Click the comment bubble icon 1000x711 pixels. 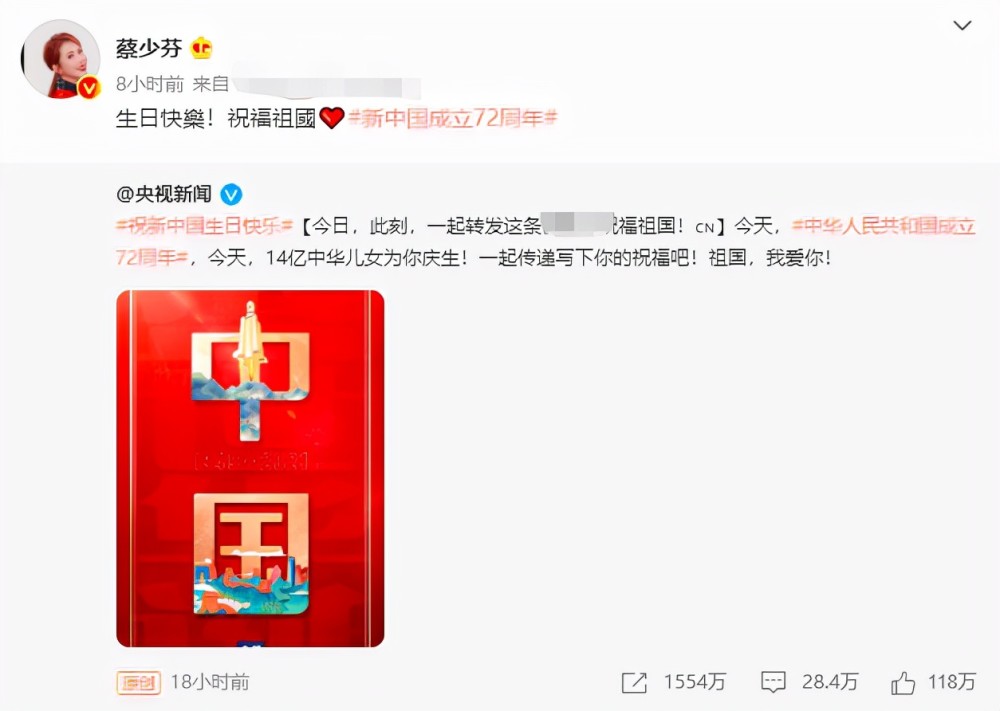coord(773,683)
